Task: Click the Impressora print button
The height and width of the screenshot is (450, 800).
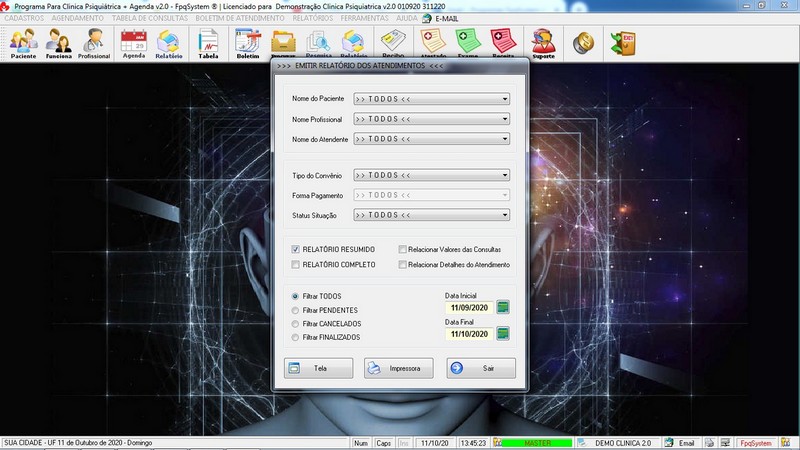Action: pos(398,368)
